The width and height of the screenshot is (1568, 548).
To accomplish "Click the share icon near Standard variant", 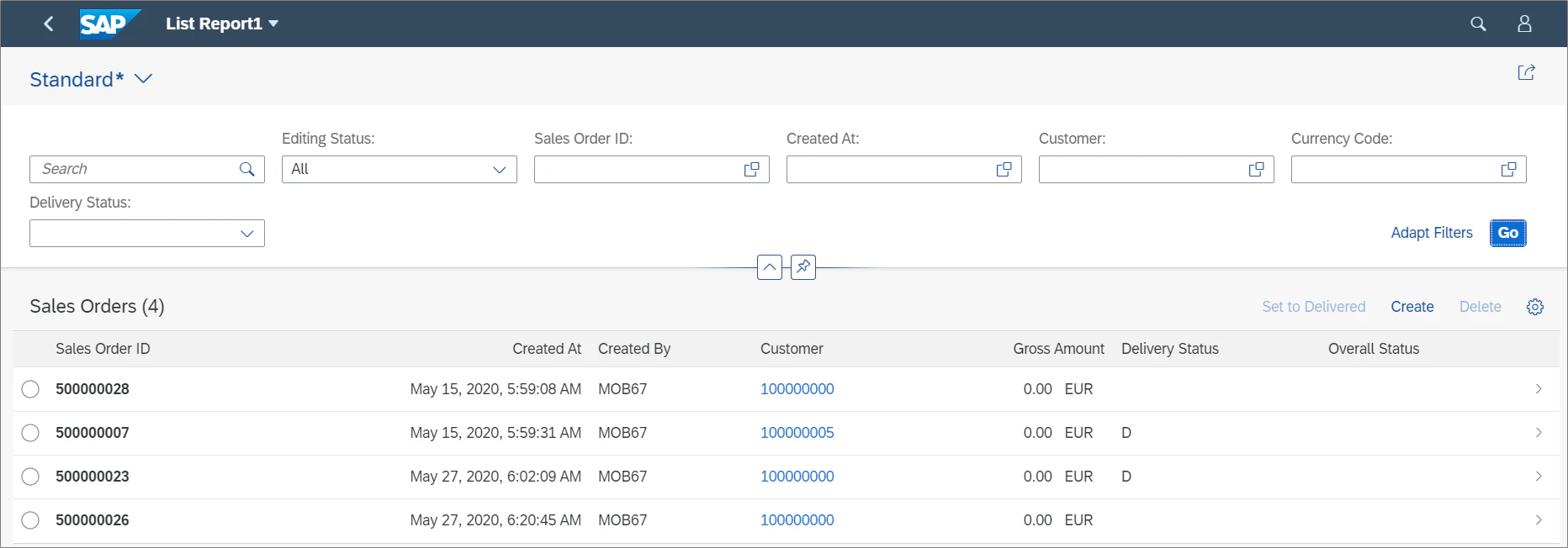I will coord(1526,72).
